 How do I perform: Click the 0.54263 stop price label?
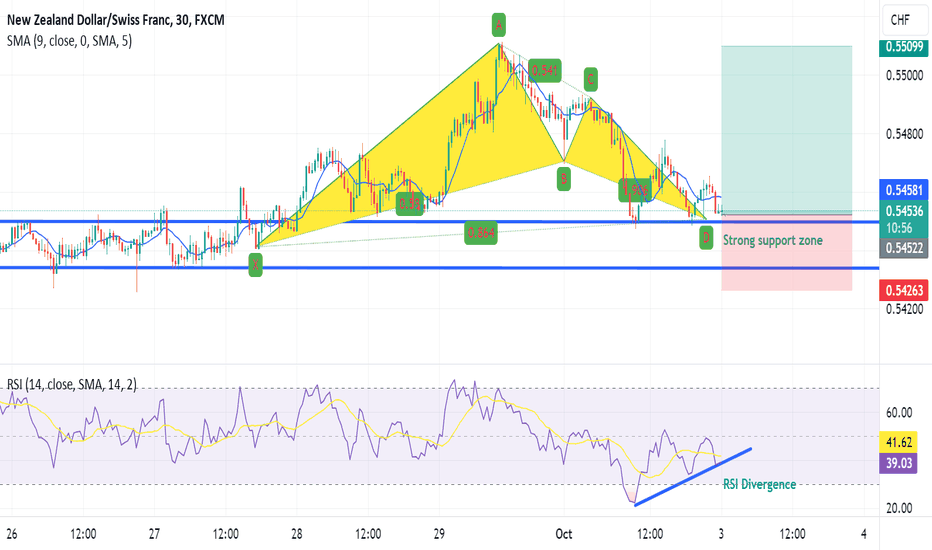coord(903,290)
